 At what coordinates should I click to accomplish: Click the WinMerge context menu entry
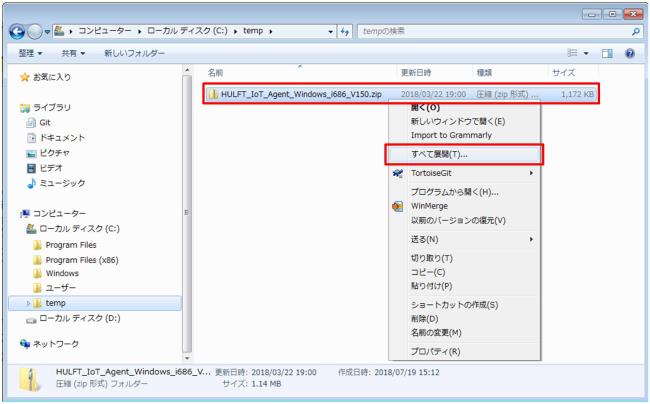(430, 206)
